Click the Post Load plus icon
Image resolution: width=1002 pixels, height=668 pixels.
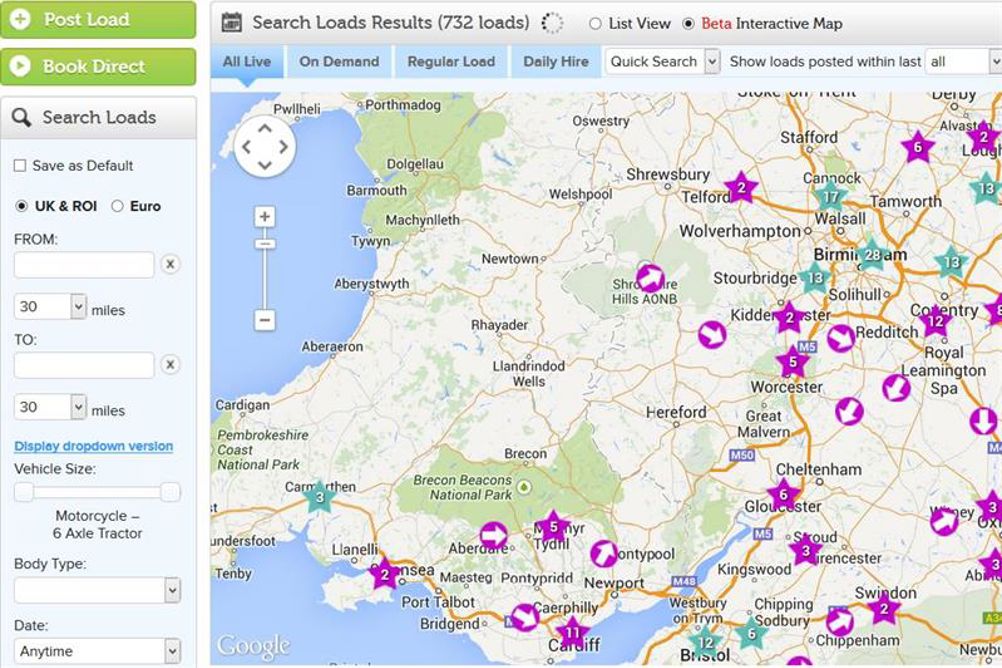click(x=20, y=19)
